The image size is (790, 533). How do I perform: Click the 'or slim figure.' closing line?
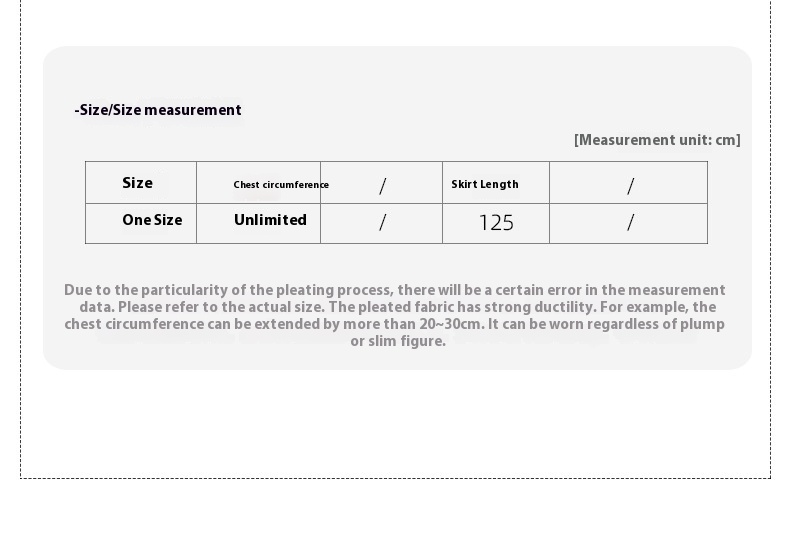click(398, 342)
